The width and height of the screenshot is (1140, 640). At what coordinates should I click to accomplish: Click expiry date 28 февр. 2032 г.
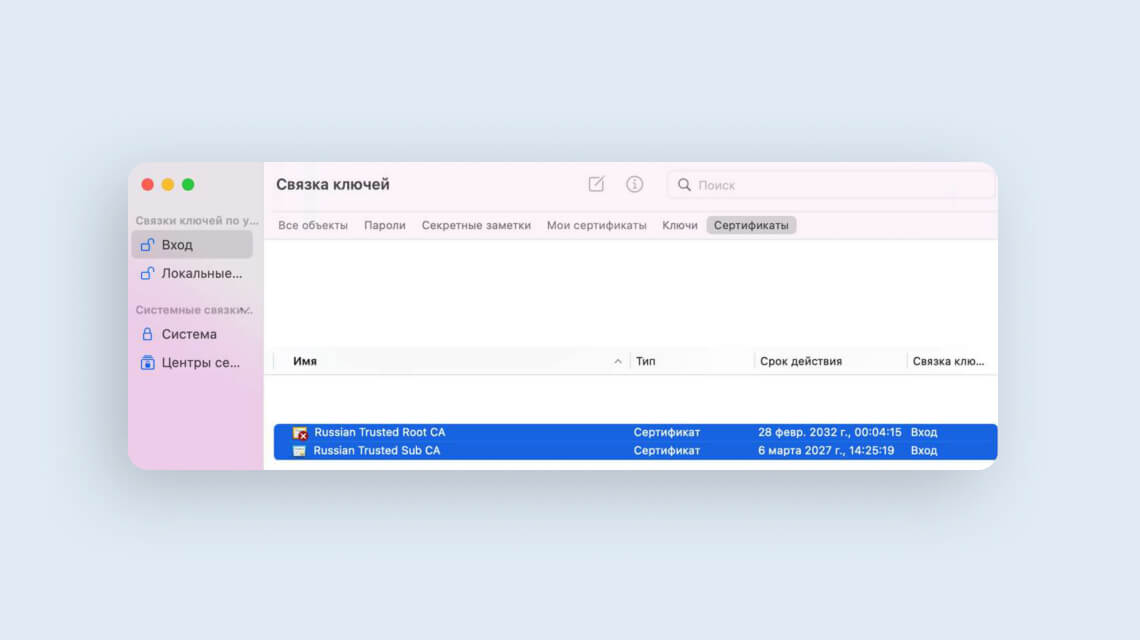coord(830,432)
